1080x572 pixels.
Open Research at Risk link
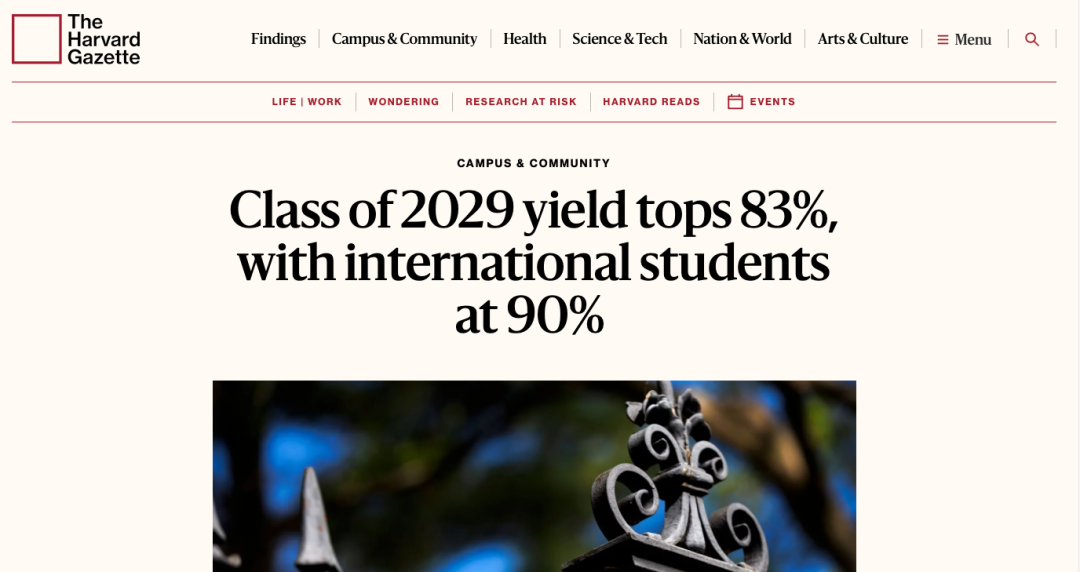[521, 102]
